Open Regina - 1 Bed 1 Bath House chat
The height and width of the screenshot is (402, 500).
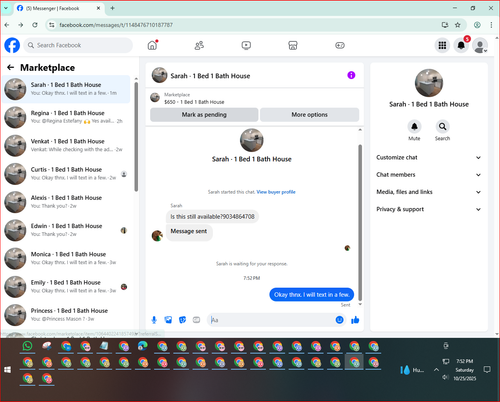(66, 117)
